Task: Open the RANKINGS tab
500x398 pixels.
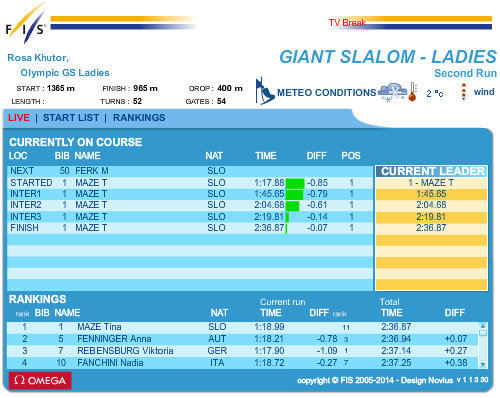Action: coord(139,118)
